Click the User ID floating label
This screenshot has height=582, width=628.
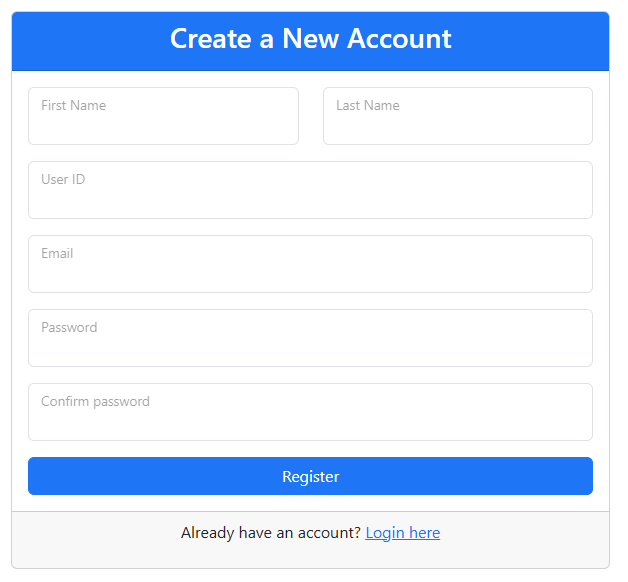coord(63,179)
